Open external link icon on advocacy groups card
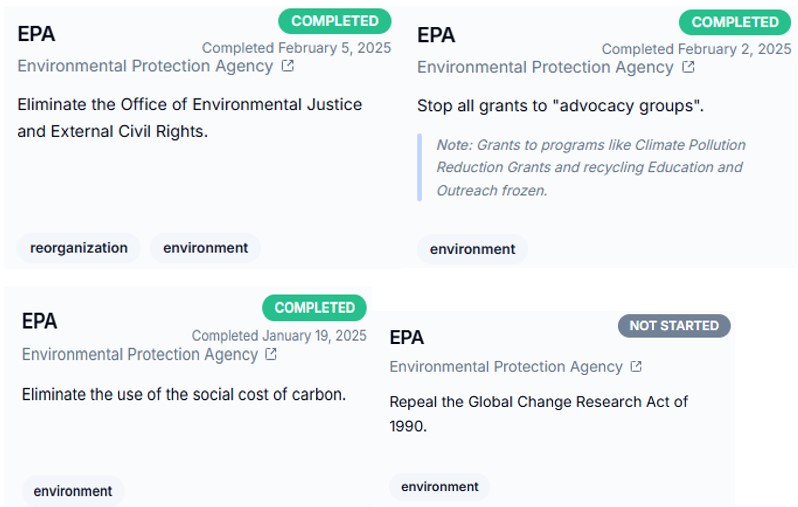Screen dimensions: 798x507 point(688,67)
